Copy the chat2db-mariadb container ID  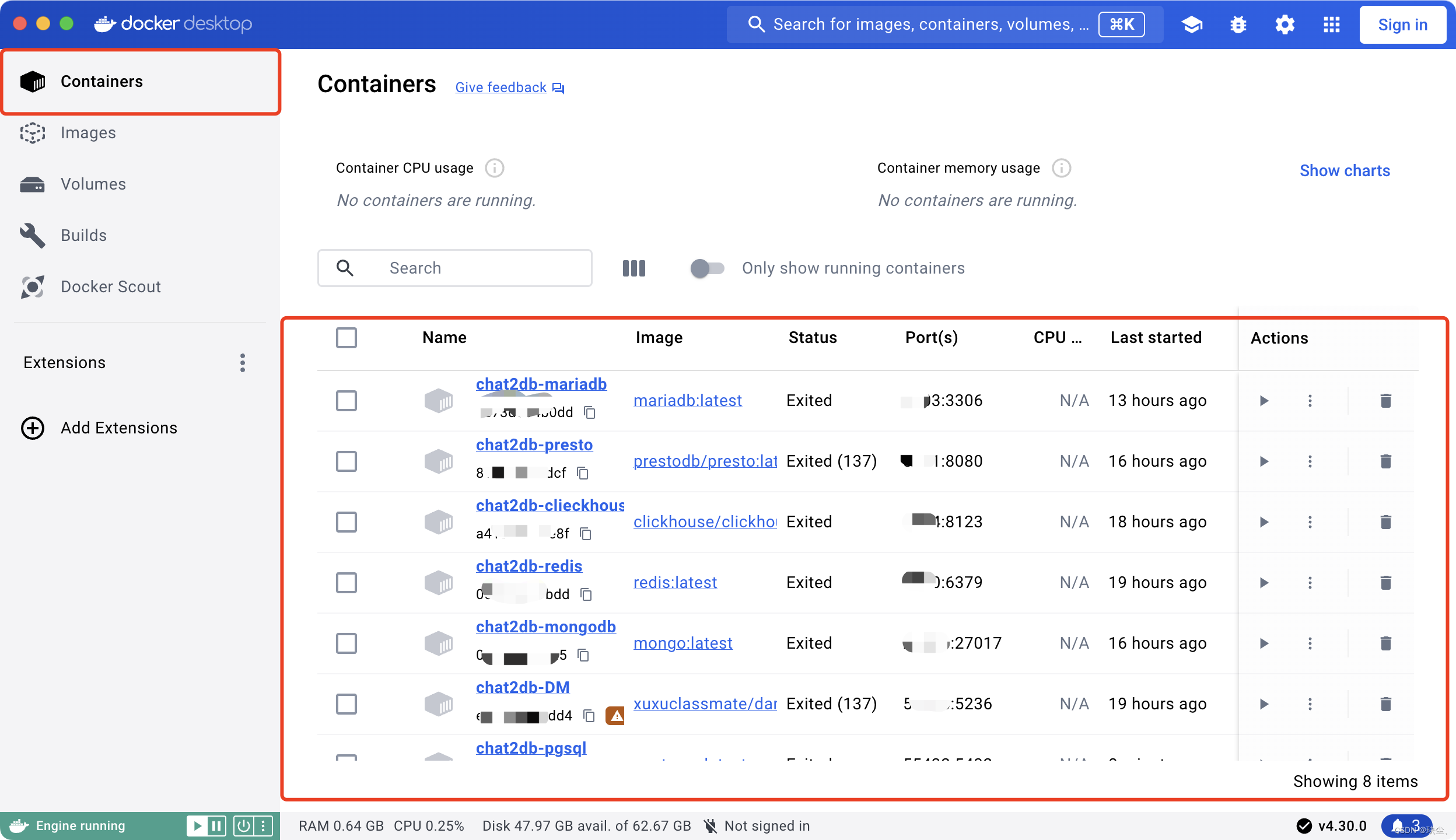(590, 412)
